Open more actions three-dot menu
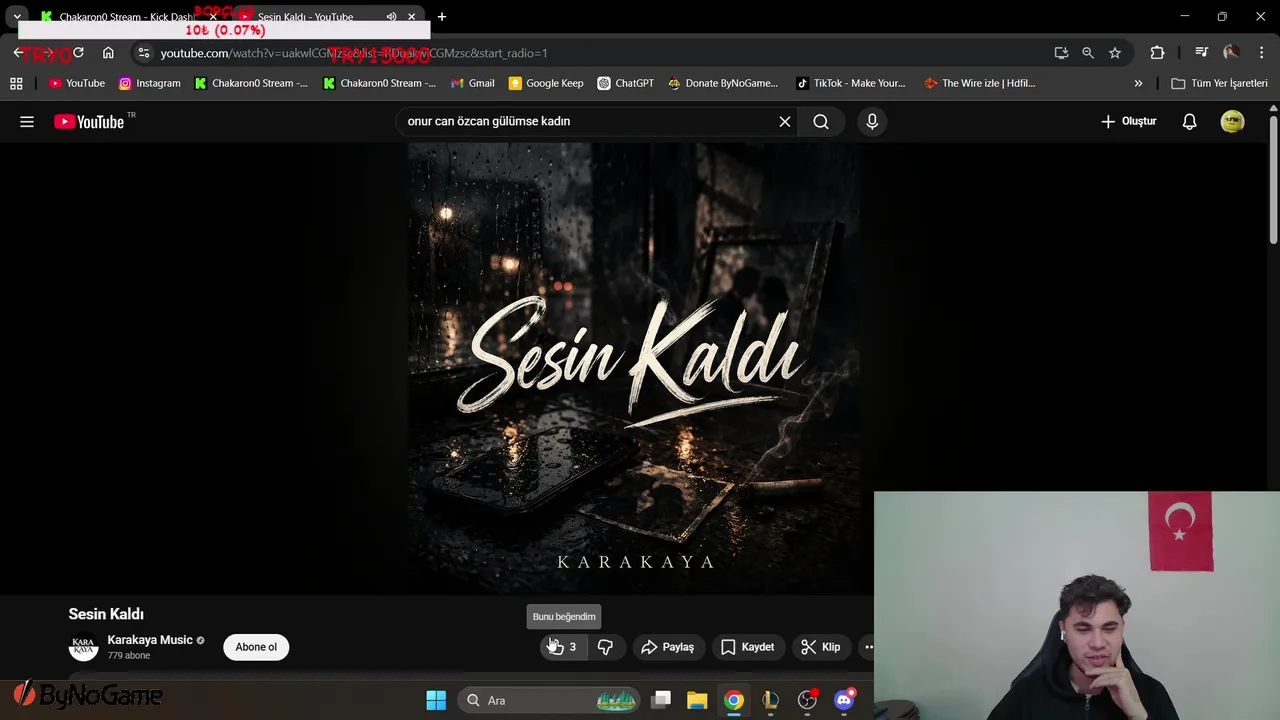 point(868,647)
